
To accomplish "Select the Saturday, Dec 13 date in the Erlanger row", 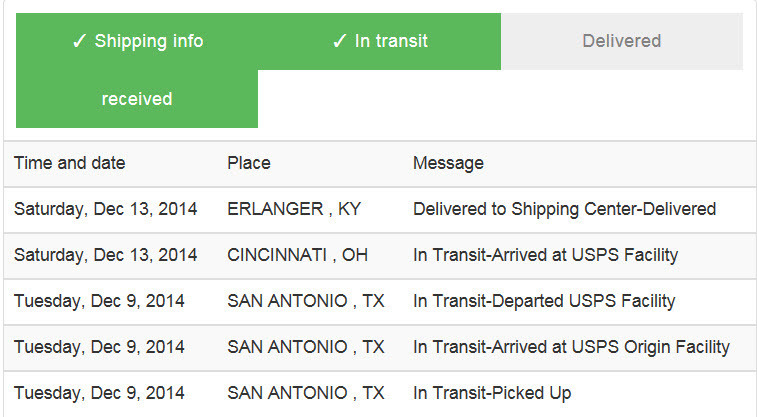I will (105, 209).
